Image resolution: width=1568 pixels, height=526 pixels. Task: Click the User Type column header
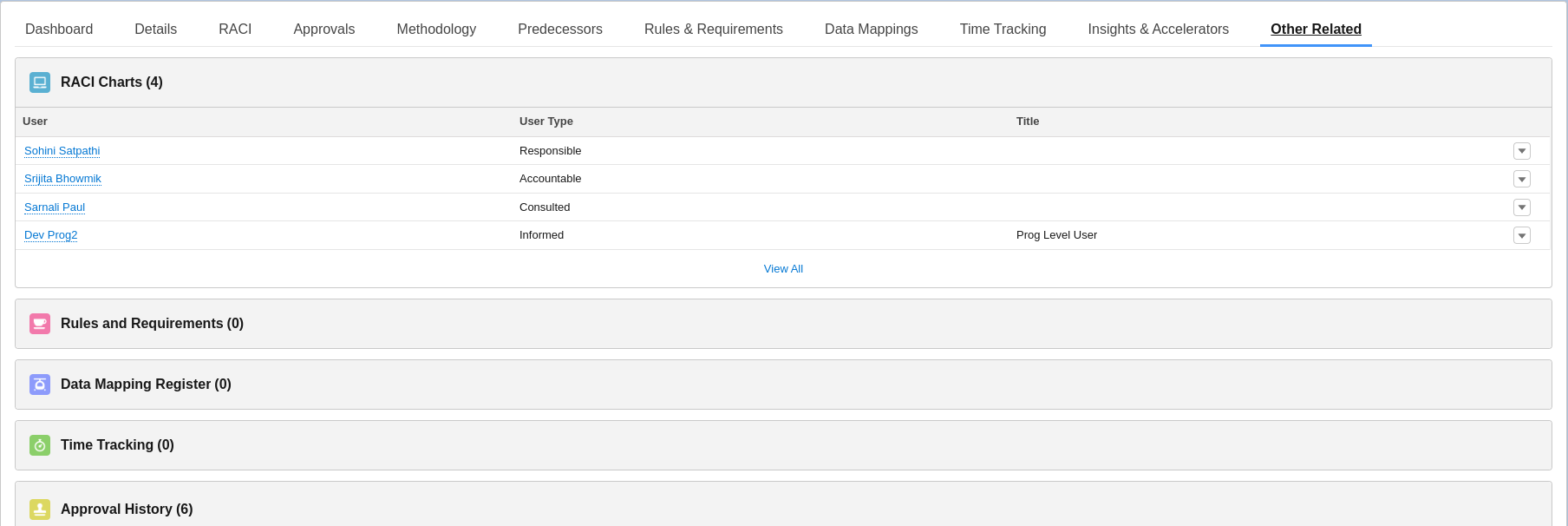point(546,122)
